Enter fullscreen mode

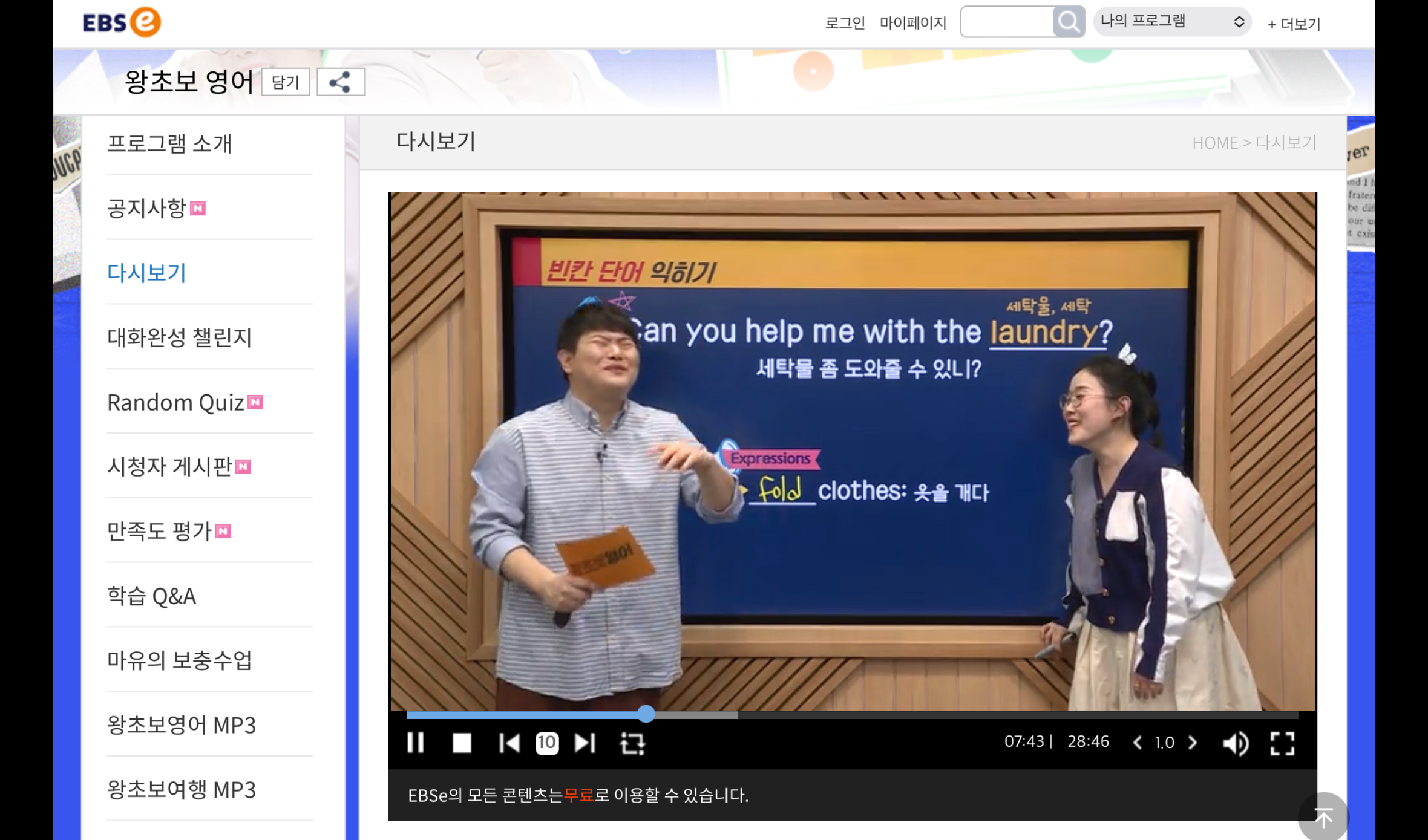(1282, 743)
